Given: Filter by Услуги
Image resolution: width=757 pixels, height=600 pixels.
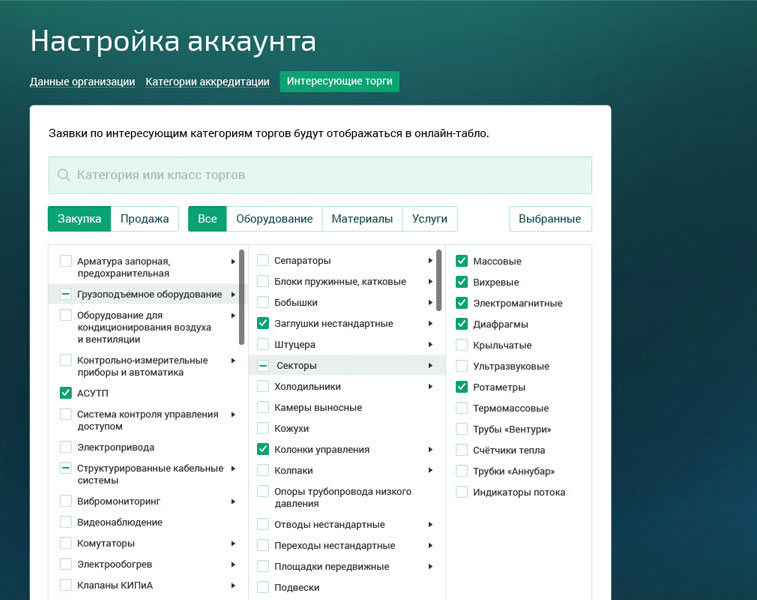Looking at the screenshot, I should pyautogui.click(x=430, y=219).
